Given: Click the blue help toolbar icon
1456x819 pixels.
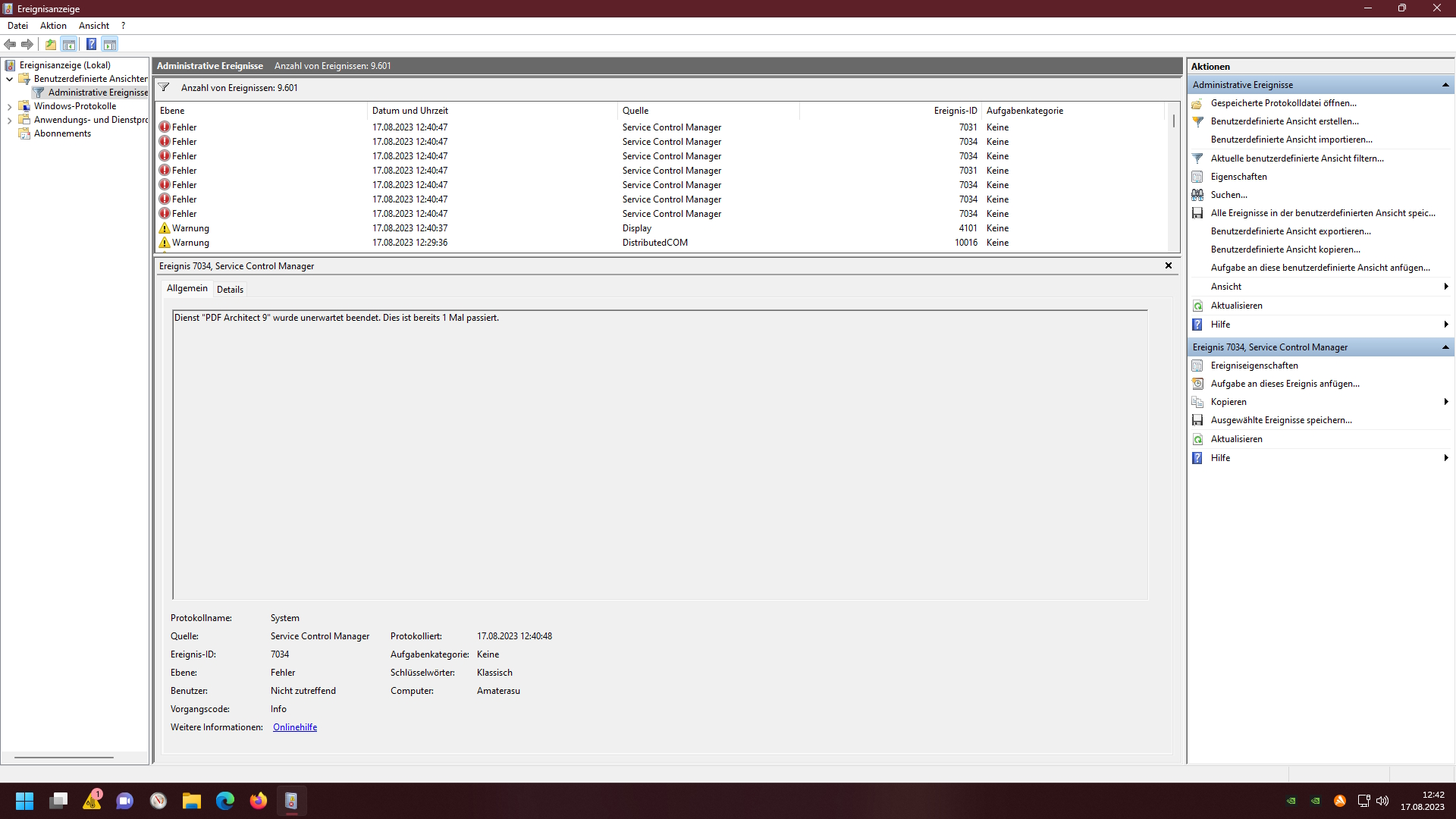Looking at the screenshot, I should [91, 44].
